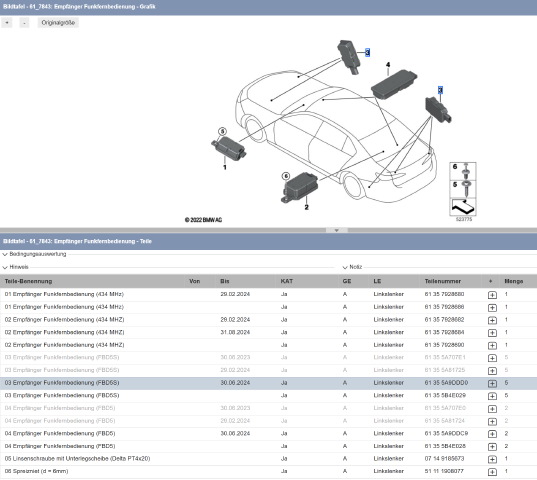Add Linsenschraube row to parts list
Screen dimensions: 537x480
[x=492, y=459]
